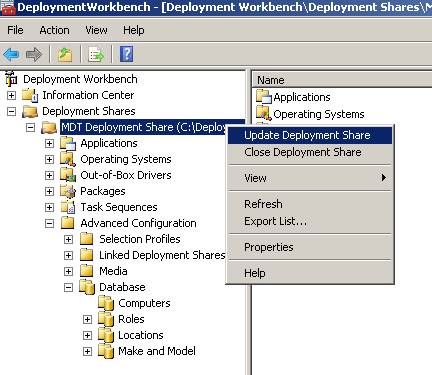The image size is (432, 375).
Task: Click the Export List toolbar icon
Action: (96, 54)
